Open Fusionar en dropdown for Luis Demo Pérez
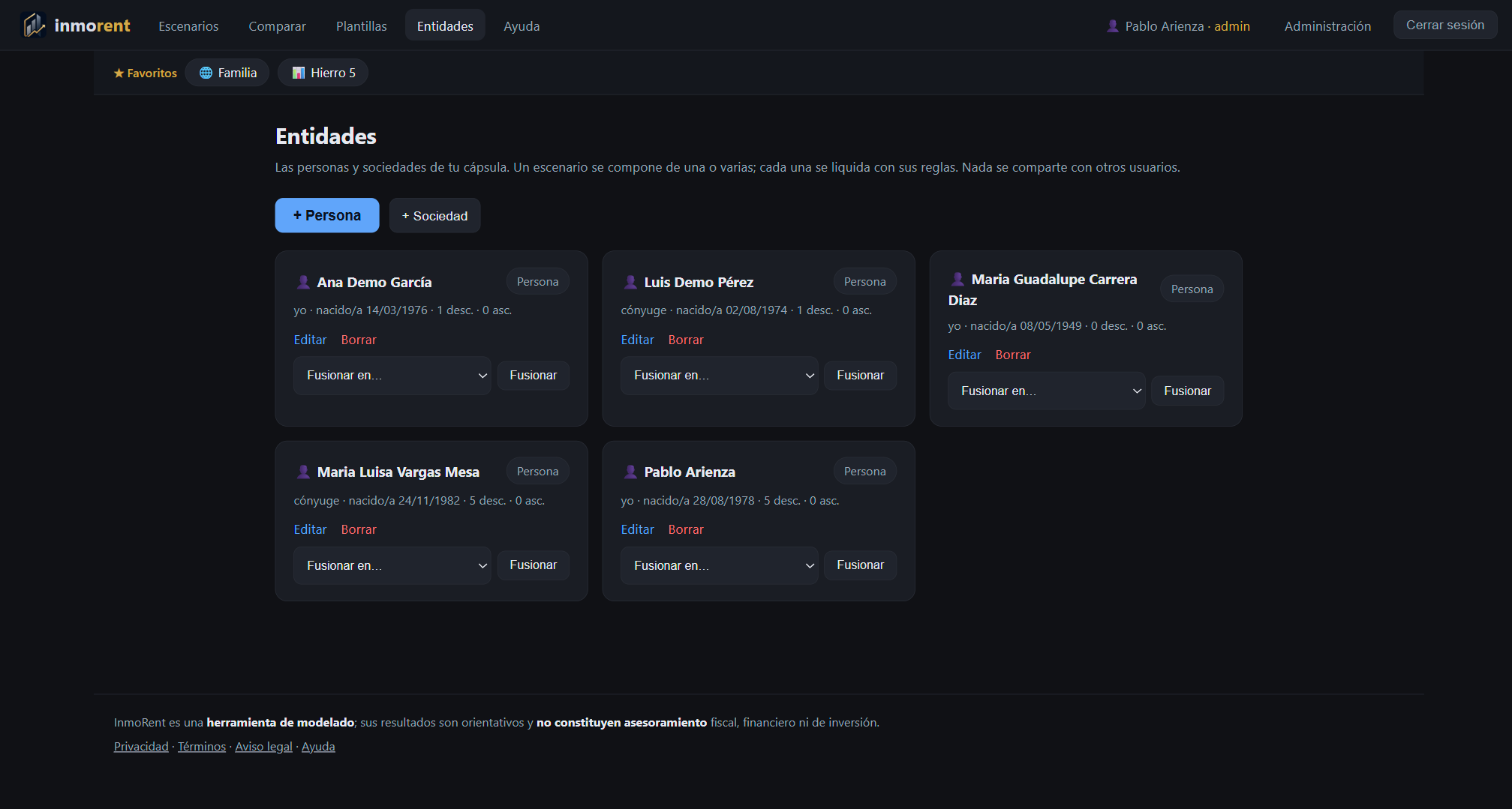Screen dimensions: 1512x809 (719, 375)
